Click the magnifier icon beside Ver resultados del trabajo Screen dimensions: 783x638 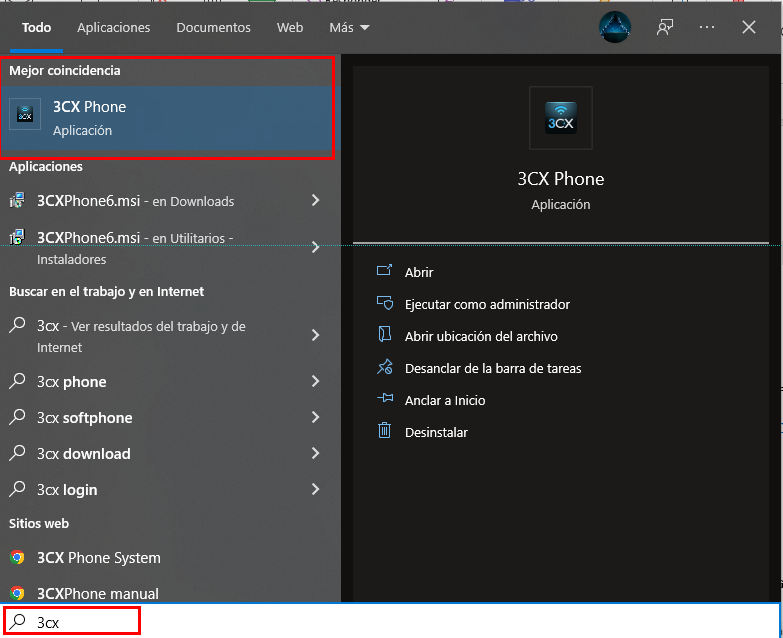click(17, 325)
